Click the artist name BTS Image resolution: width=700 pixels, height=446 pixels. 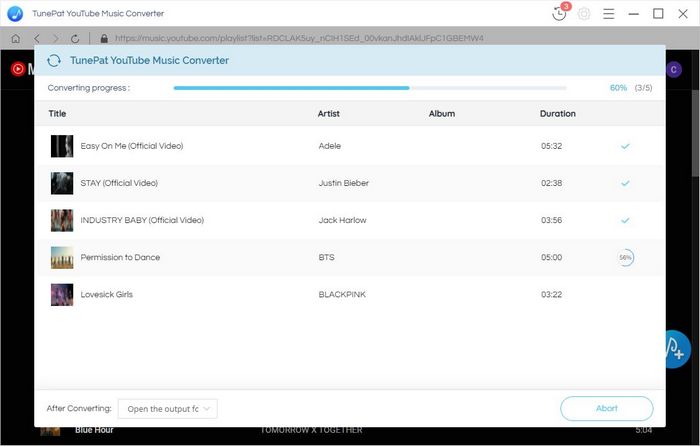coord(326,257)
